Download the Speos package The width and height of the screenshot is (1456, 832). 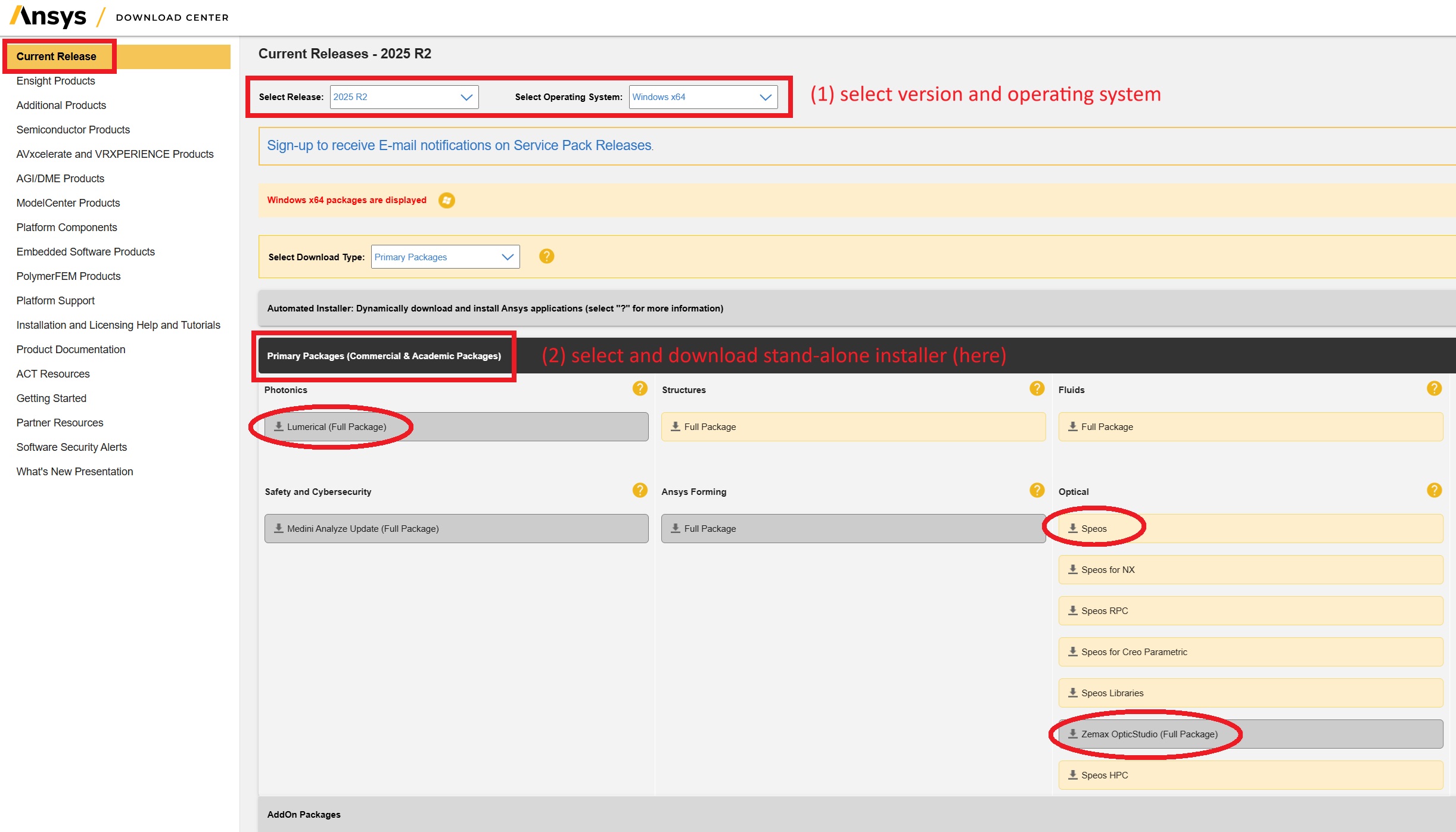coord(1250,528)
